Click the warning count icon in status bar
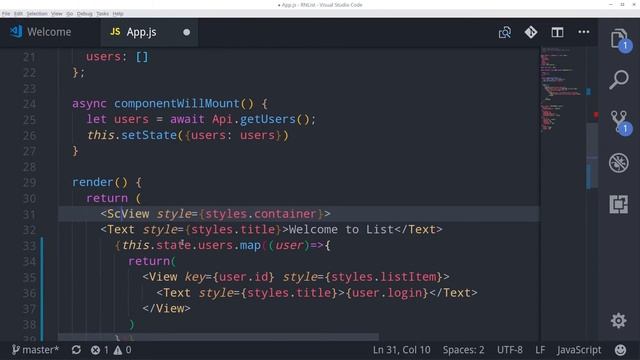 (118, 350)
